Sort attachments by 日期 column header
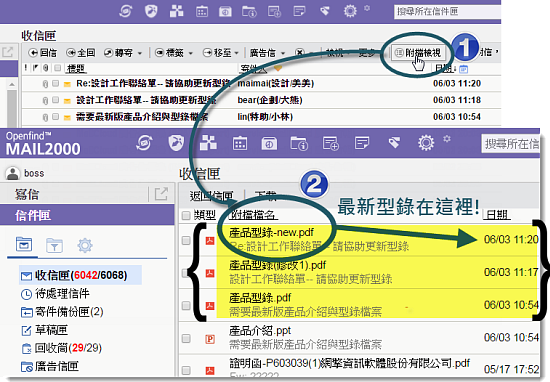Viewport: 550px width, 382px height. pos(497,214)
